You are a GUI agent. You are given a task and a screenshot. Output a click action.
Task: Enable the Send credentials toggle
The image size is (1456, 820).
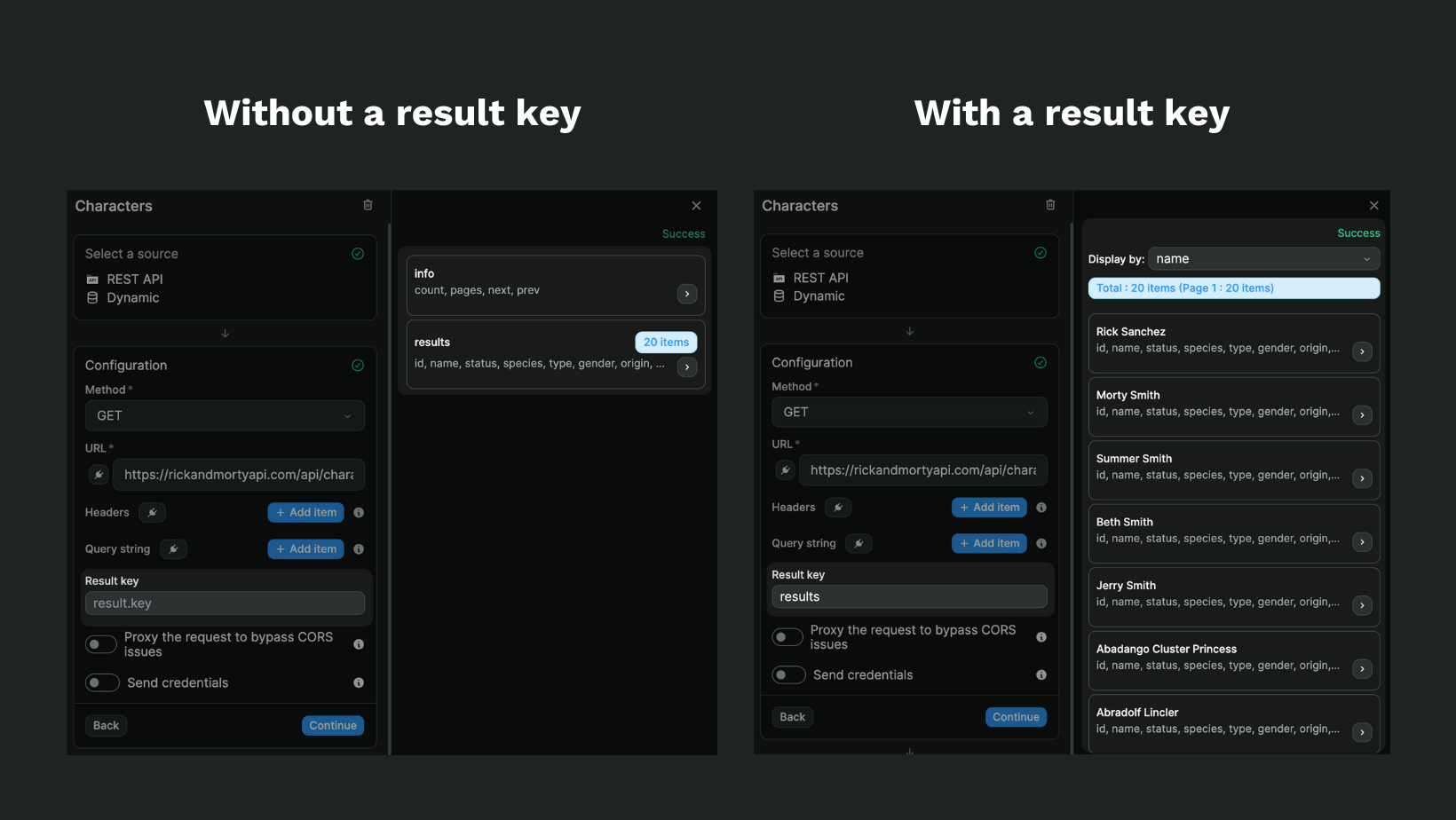click(x=102, y=682)
